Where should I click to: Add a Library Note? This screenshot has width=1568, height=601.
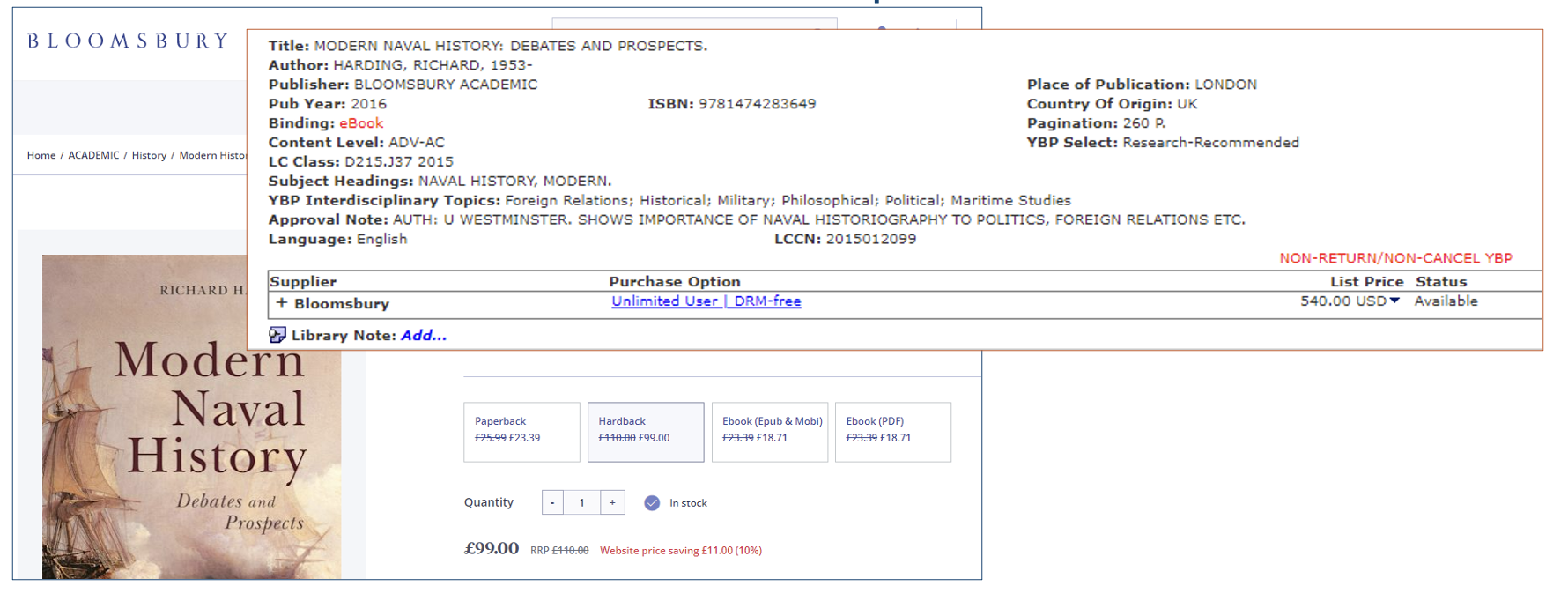(x=424, y=336)
